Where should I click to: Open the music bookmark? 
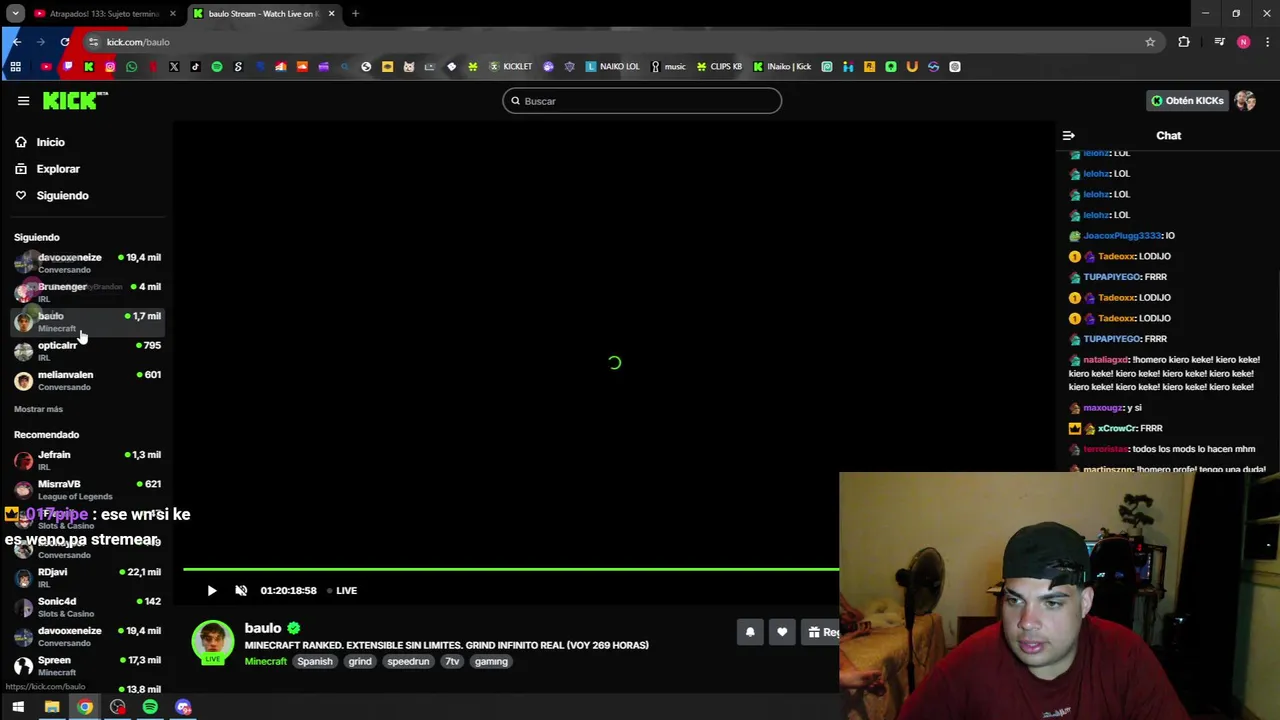click(x=668, y=67)
